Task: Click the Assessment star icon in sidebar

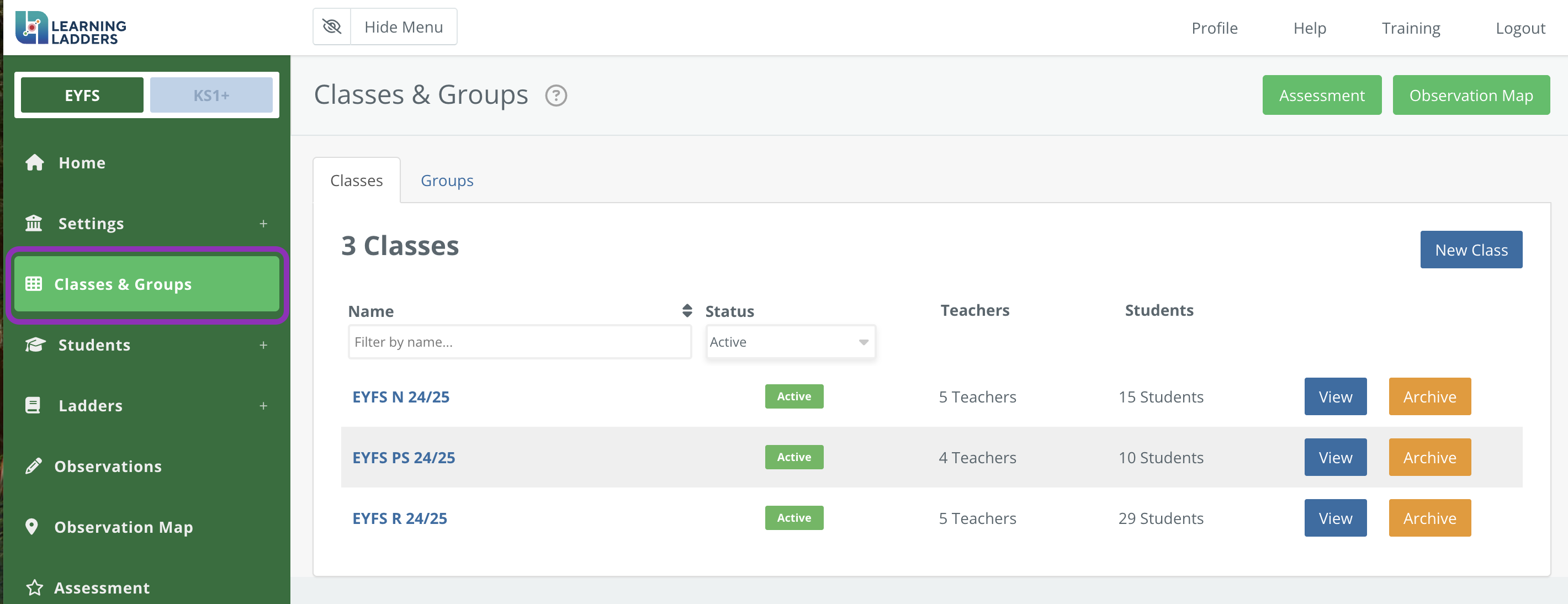Action: pos(35,587)
